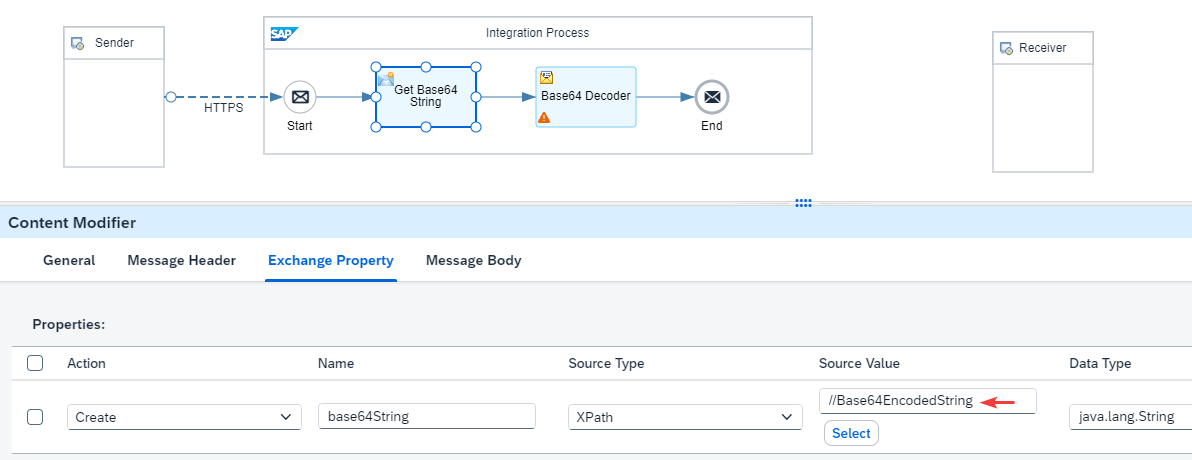The image size is (1192, 460).
Task: Click the Receiver participant icon
Action: pos(1007,48)
